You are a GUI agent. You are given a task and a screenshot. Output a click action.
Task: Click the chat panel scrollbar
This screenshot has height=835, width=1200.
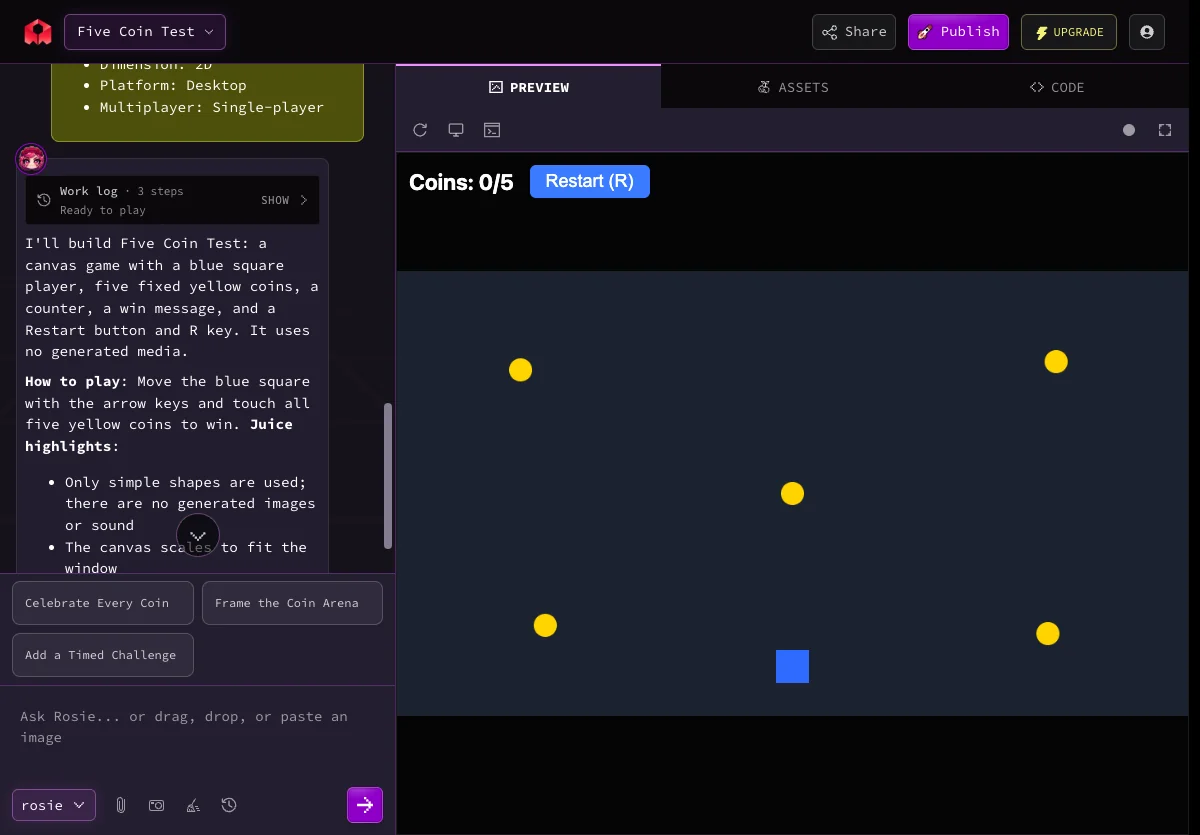click(x=388, y=475)
